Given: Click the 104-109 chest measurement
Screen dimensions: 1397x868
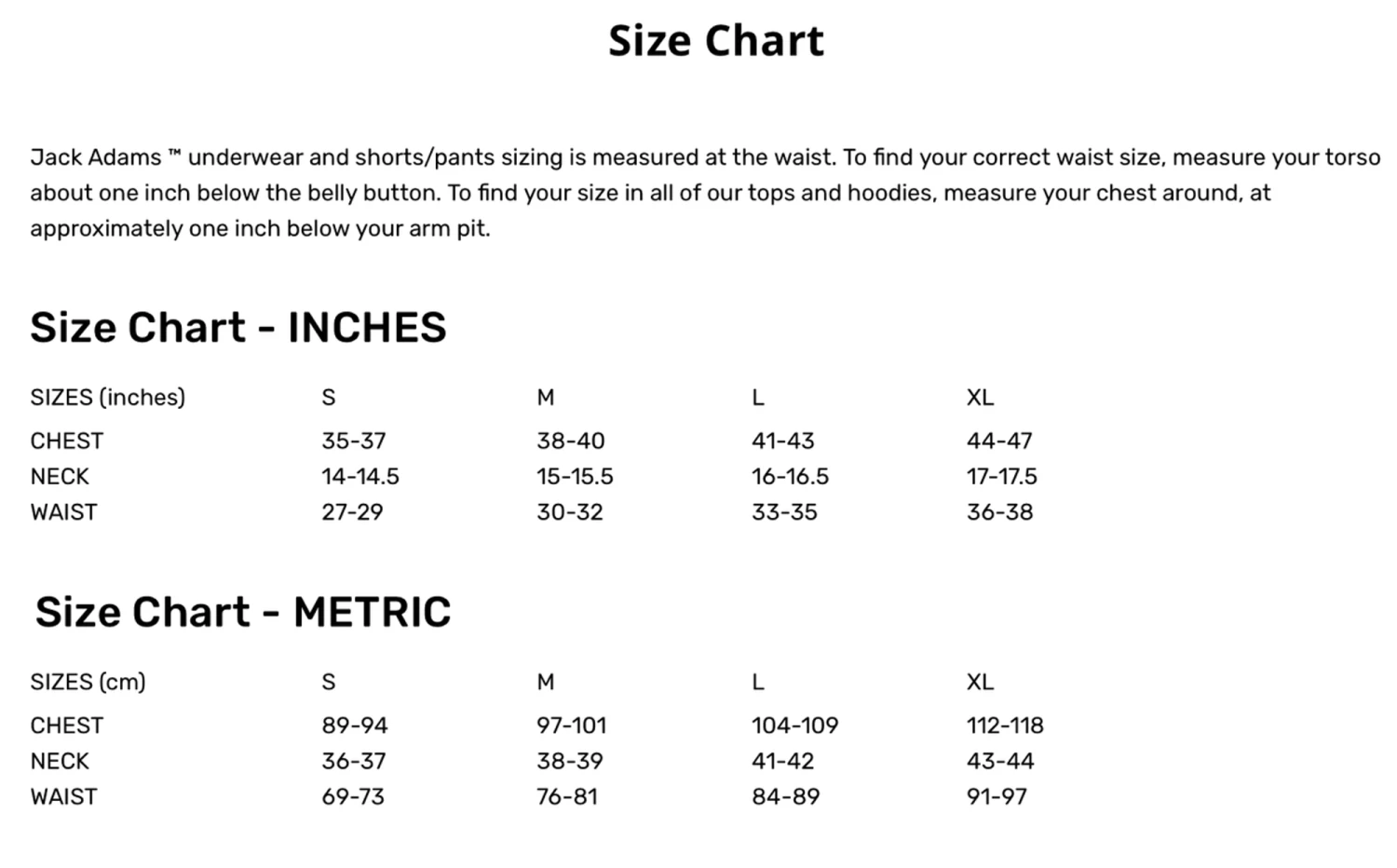Looking at the screenshot, I should [794, 726].
